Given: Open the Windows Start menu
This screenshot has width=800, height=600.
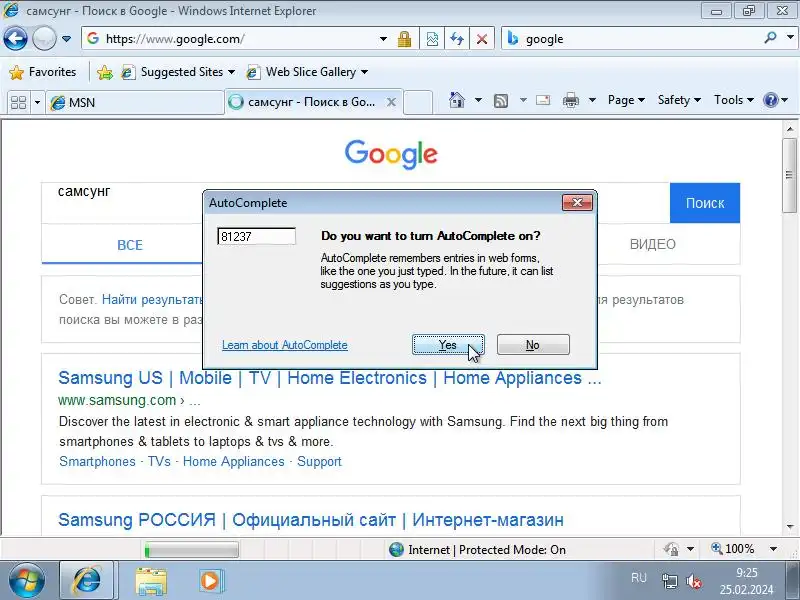Looking at the screenshot, I should pyautogui.click(x=27, y=581).
